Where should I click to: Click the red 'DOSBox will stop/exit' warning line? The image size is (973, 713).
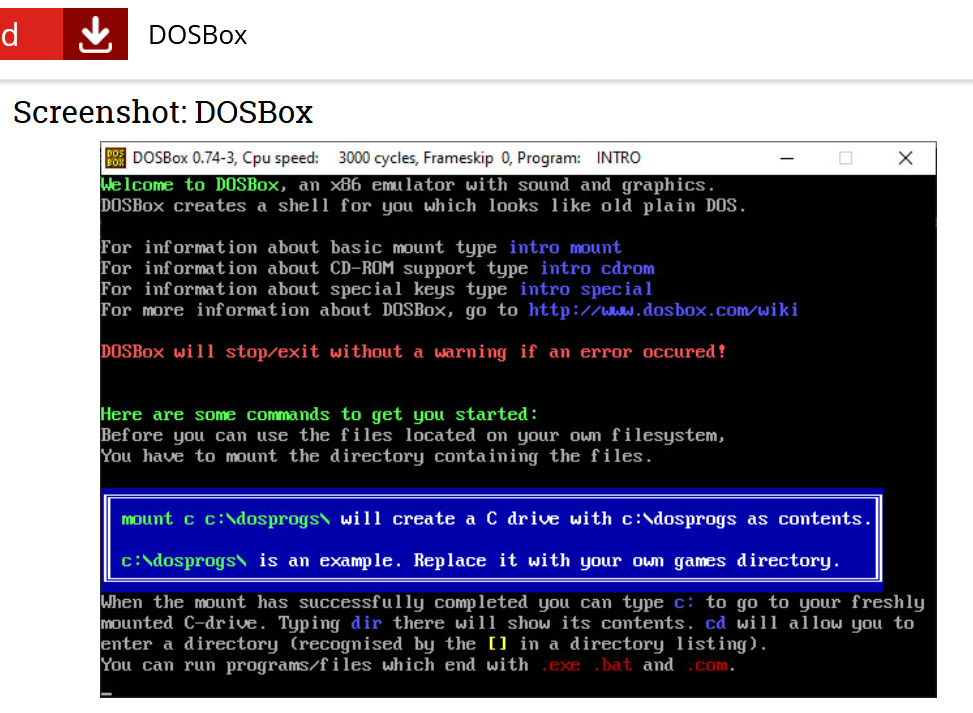[x=413, y=352]
